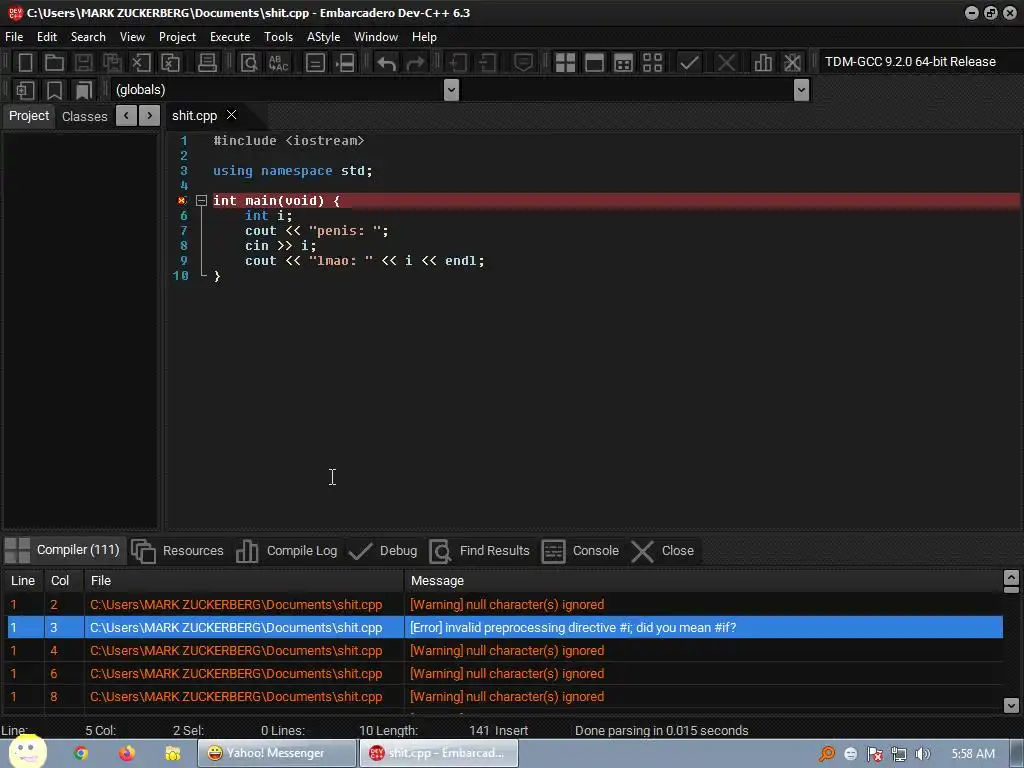Click the Profile analysis bar-chart icon
The width and height of the screenshot is (1024, 768).
(762, 63)
